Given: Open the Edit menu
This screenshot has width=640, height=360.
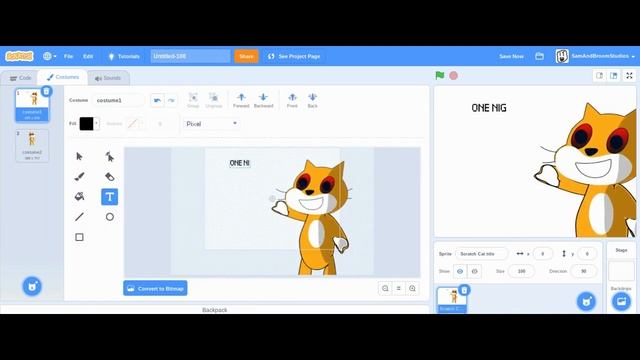Looking at the screenshot, I should pos(88,56).
